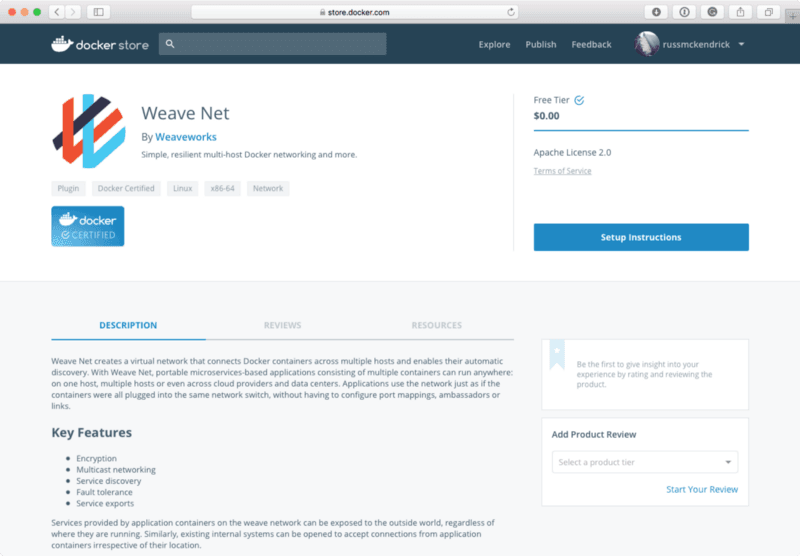Click the Free Tier checkmark icon
Screen dimensions: 800x556
coord(579,100)
